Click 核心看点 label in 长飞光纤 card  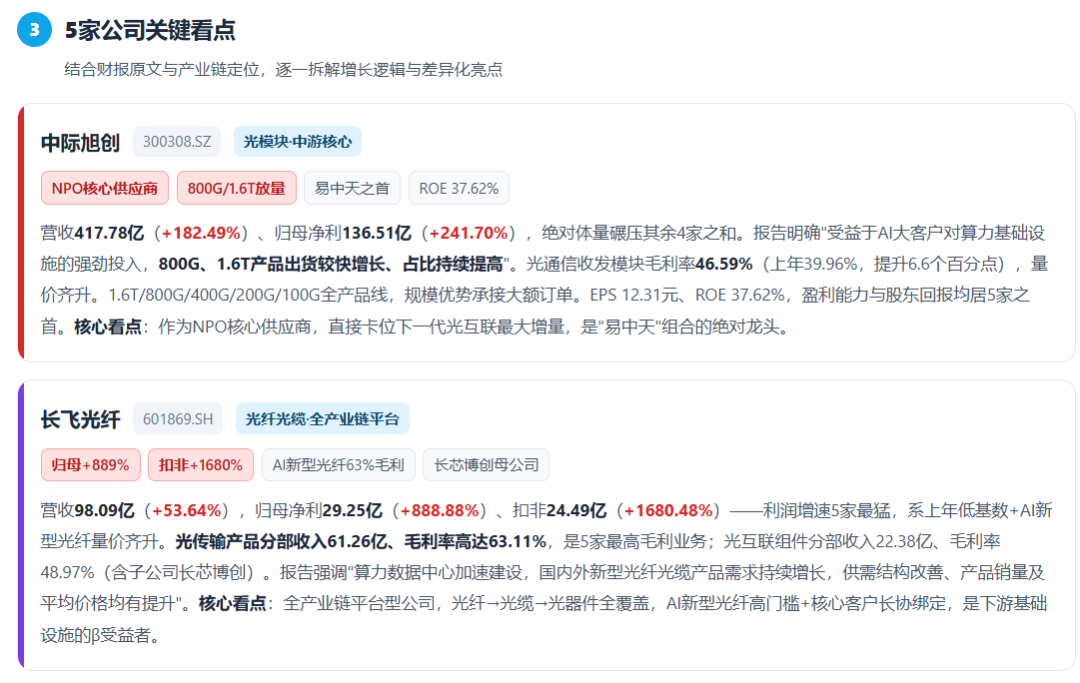(232, 604)
